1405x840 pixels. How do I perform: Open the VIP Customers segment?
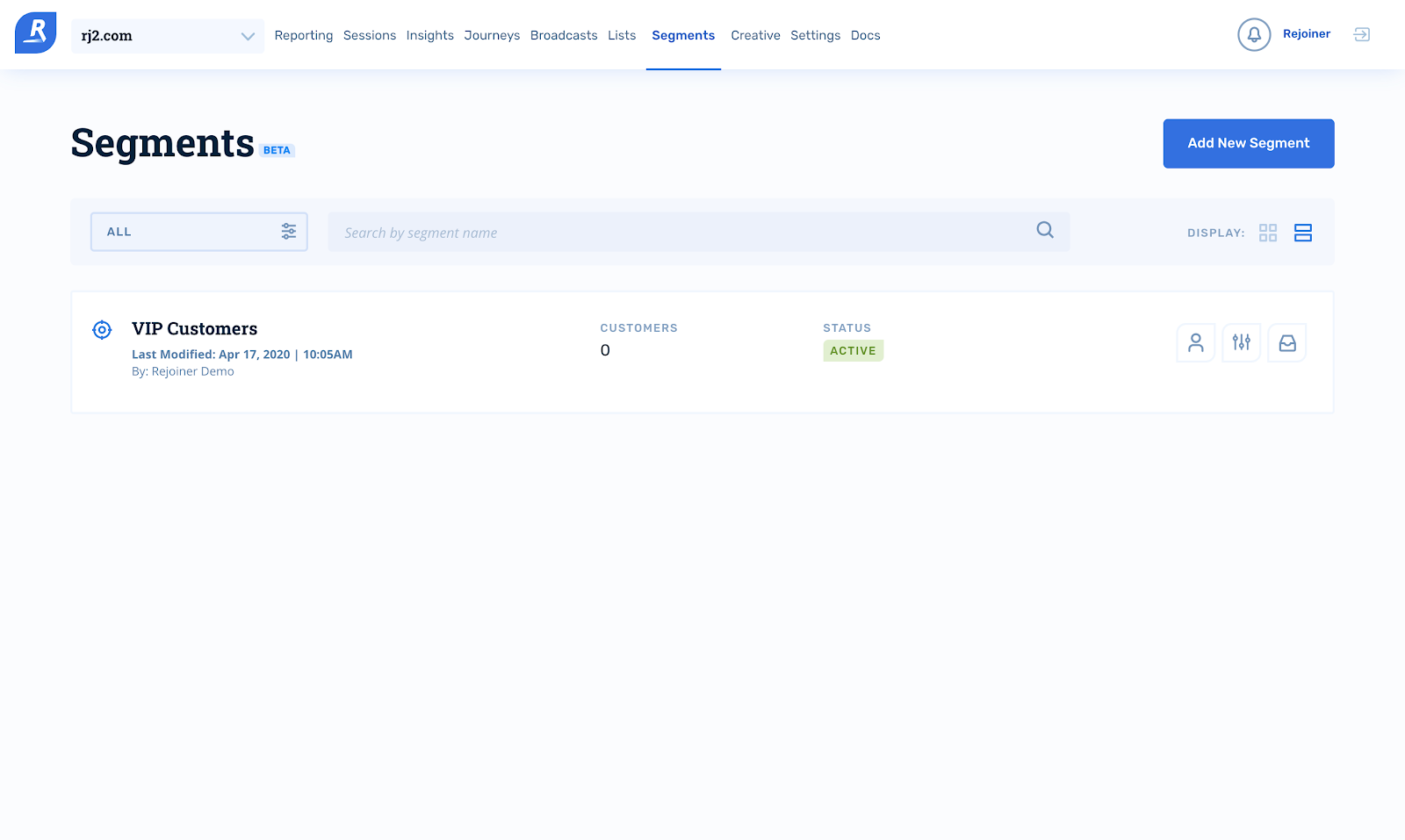(x=195, y=328)
